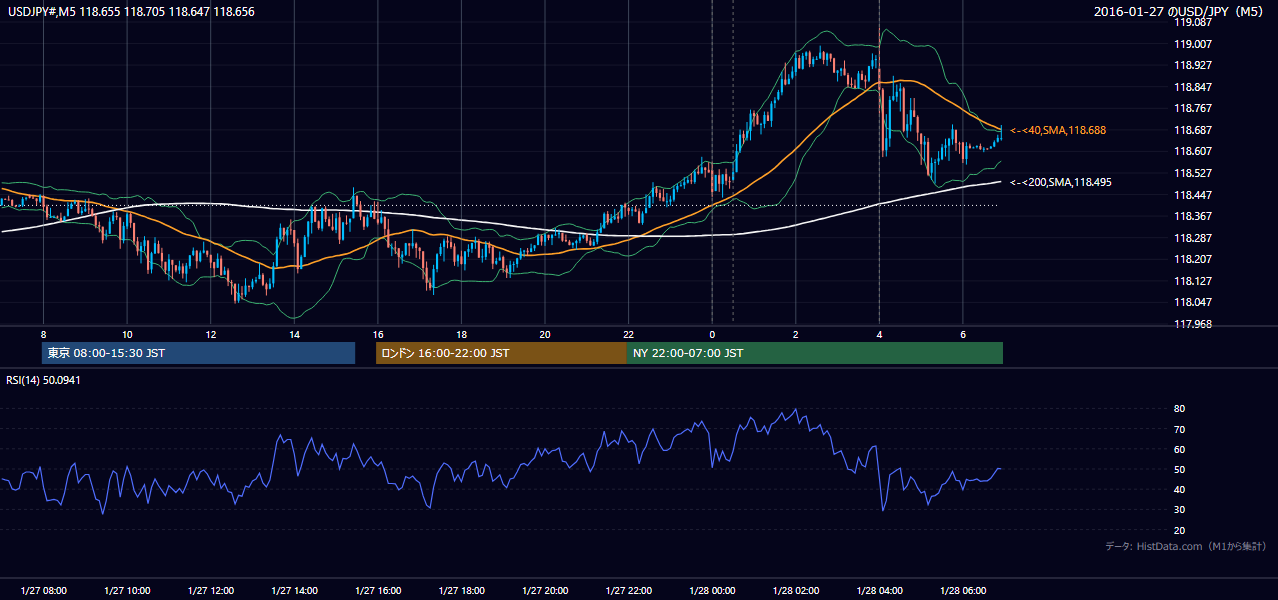Click hour label 18 under the price chart
Screen dimensions: 1278x600
click(461, 334)
